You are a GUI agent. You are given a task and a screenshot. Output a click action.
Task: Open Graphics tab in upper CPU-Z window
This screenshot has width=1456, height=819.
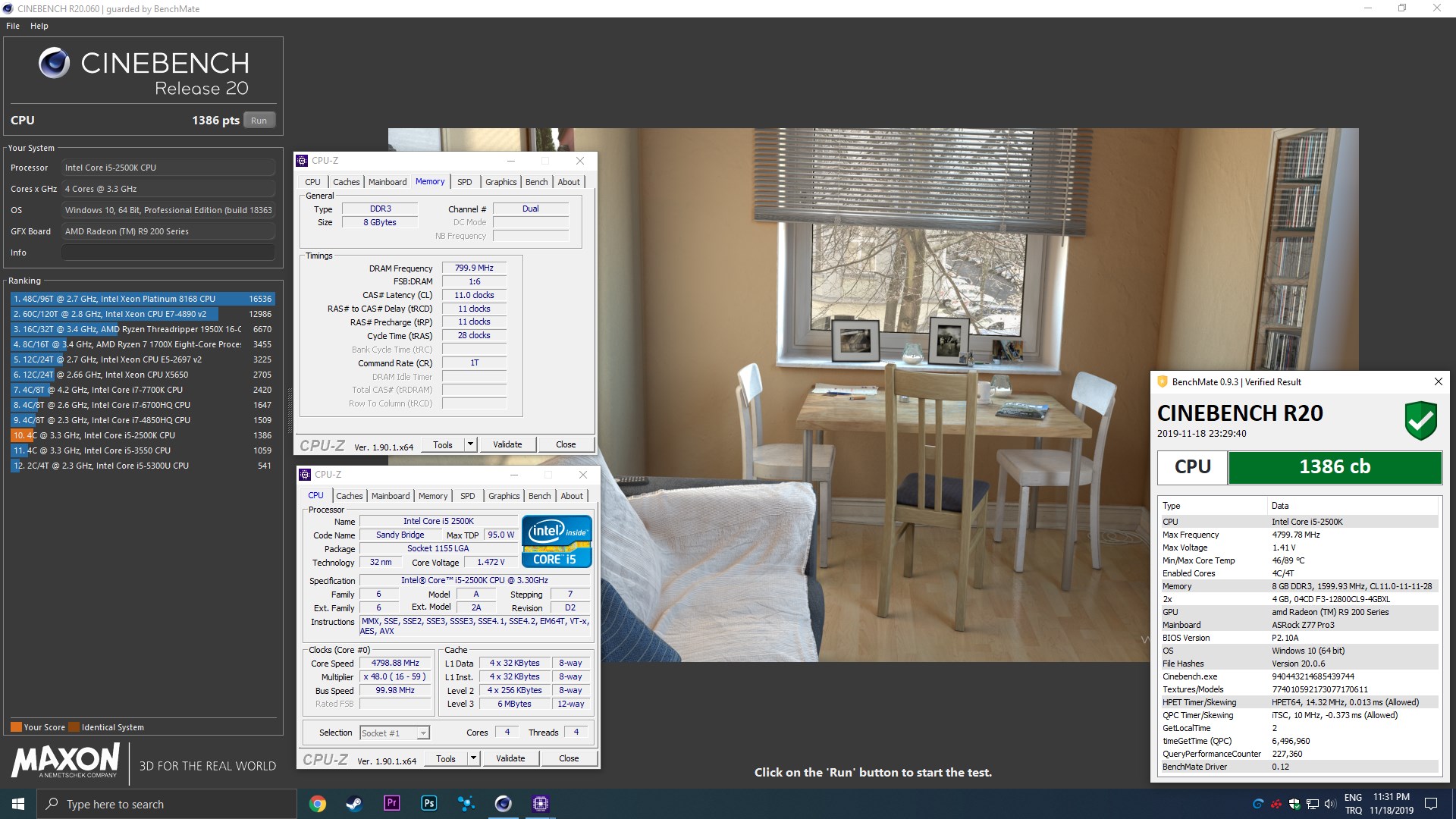pos(500,182)
